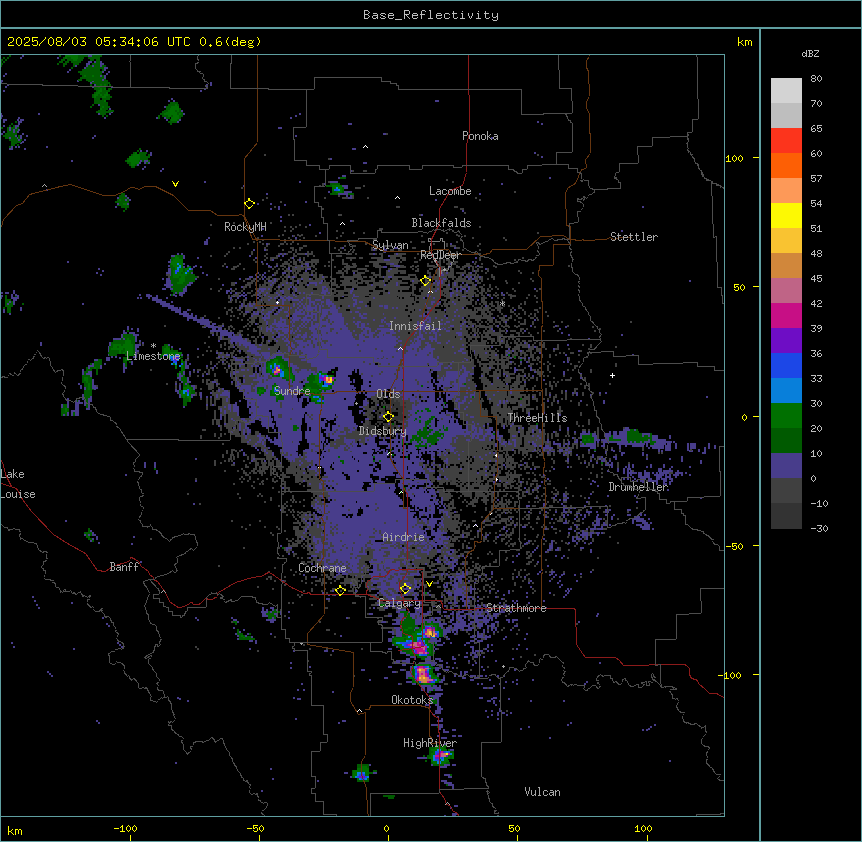This screenshot has width=862, height=842.
Task: Click the Calgary city label
Action: (x=399, y=603)
